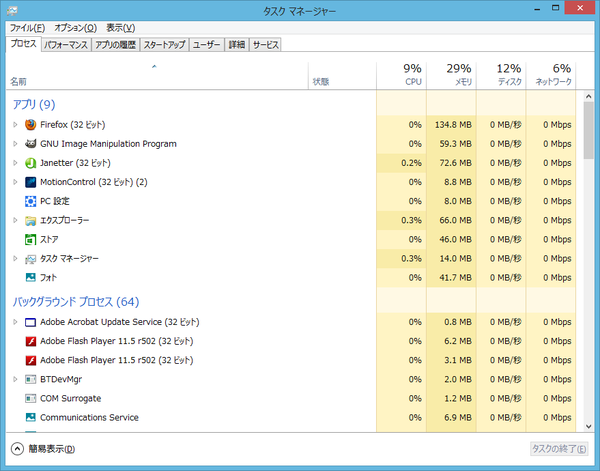Image resolution: width=600 pixels, height=471 pixels.
Task: Click the first Adobe Flash Player icon
Action: (30, 341)
